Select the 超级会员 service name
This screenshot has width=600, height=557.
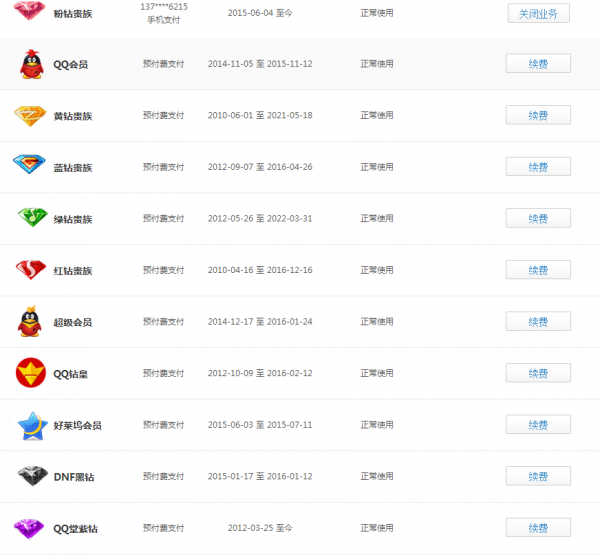(73, 322)
